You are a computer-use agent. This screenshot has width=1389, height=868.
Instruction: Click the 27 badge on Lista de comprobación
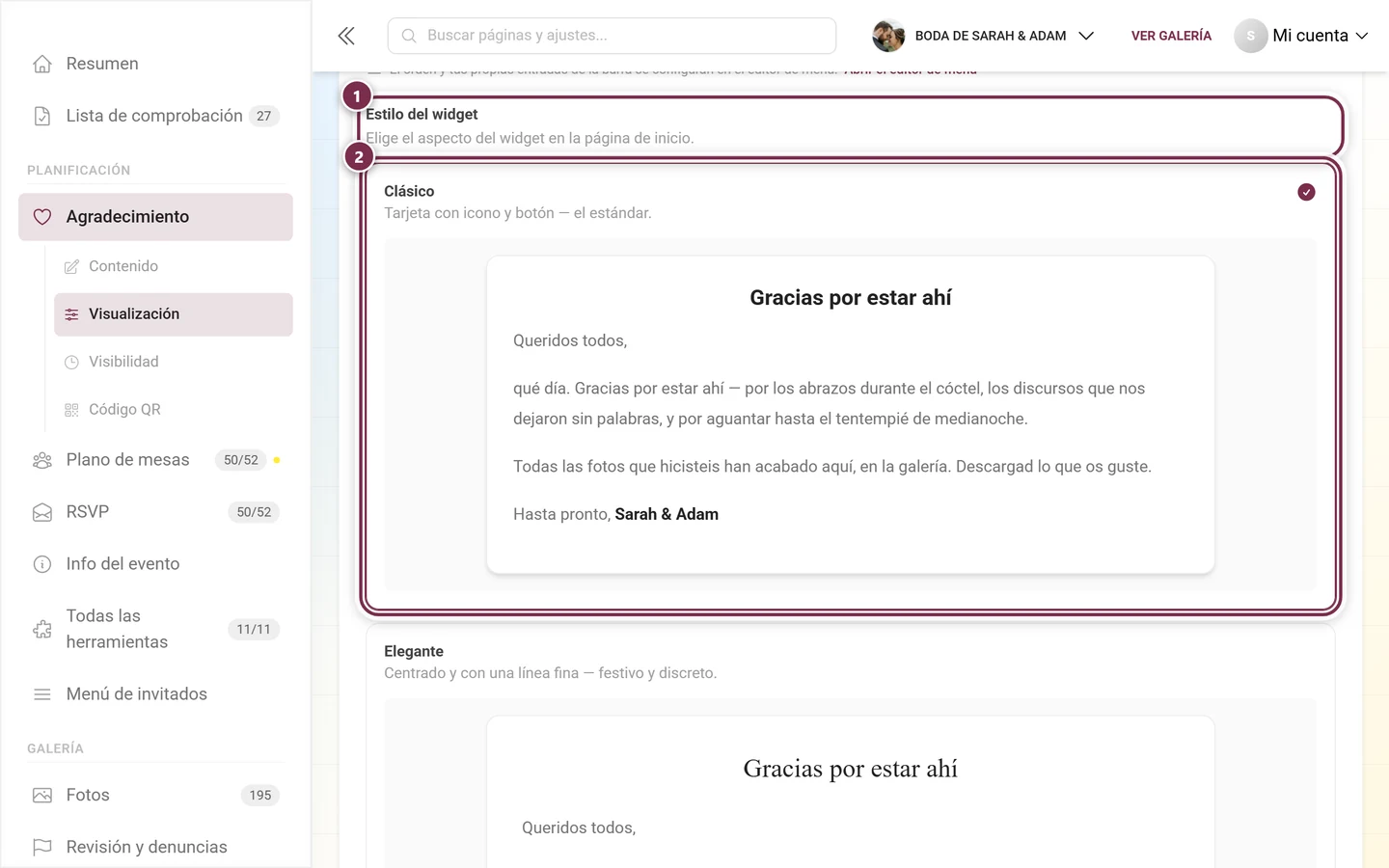click(x=263, y=116)
